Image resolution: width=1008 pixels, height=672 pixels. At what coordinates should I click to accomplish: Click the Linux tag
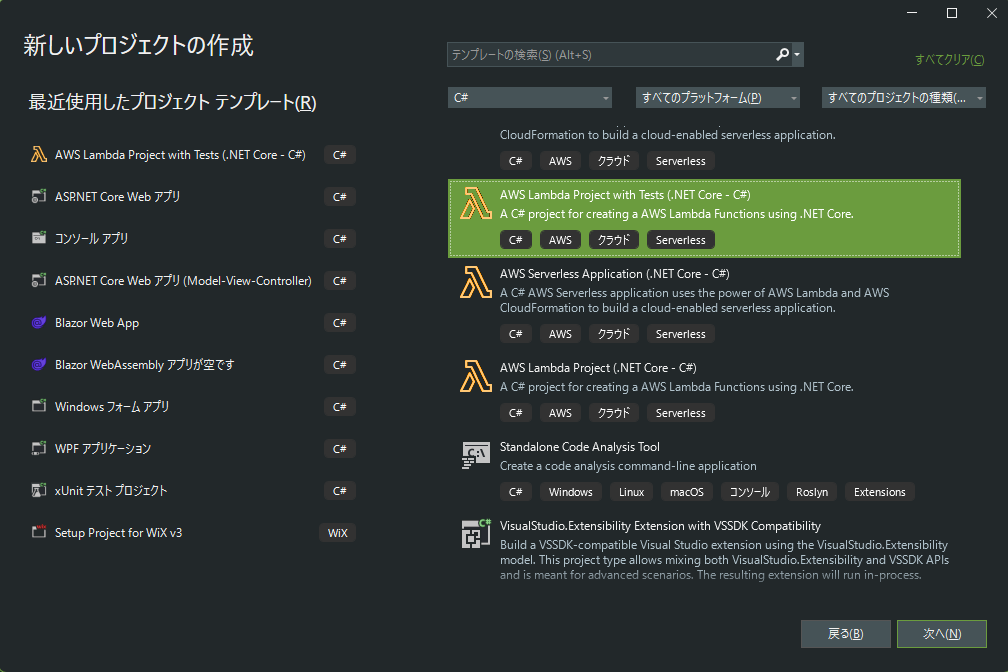tap(631, 492)
